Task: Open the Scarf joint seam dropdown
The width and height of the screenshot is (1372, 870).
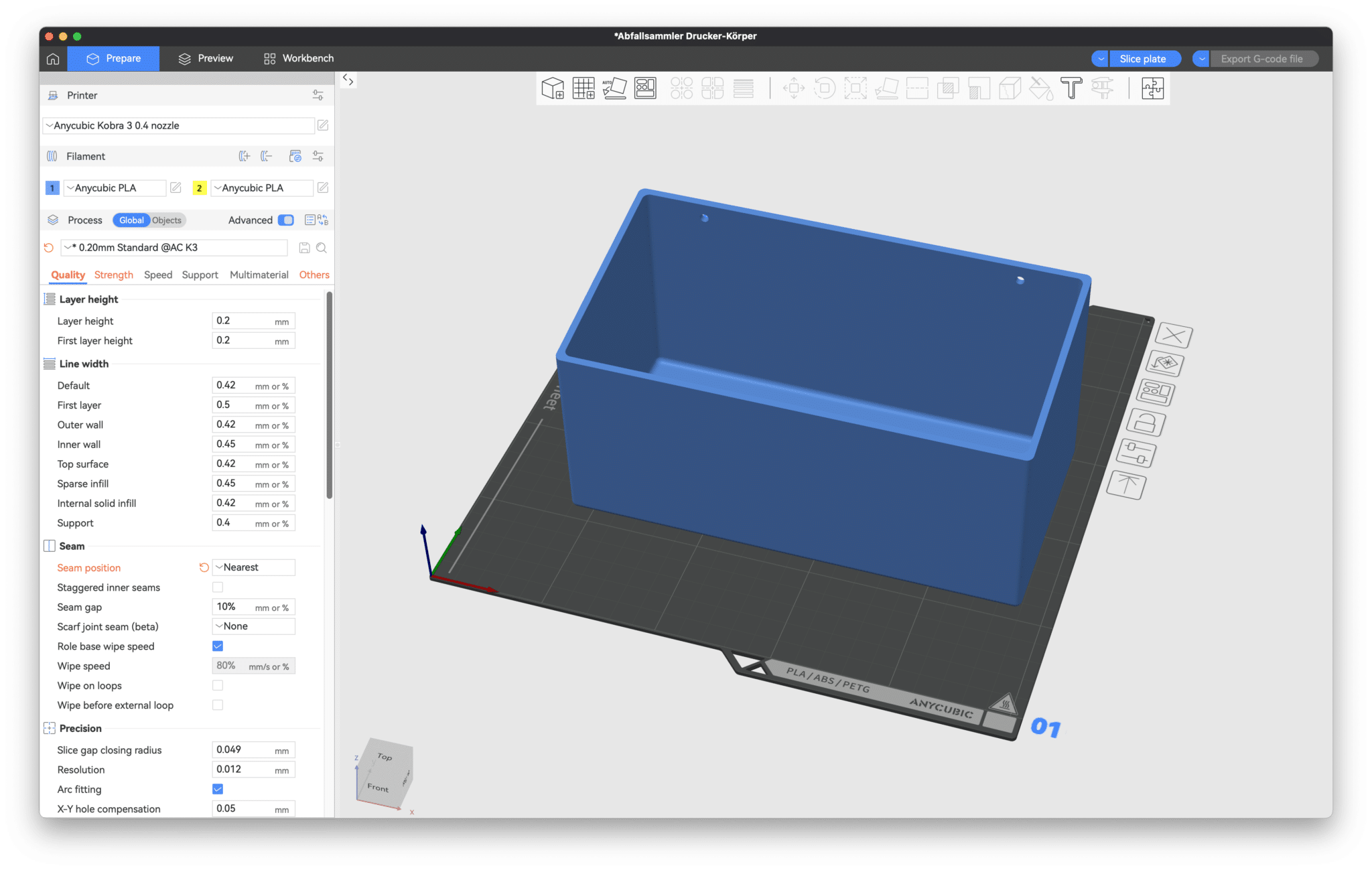Action: [254, 626]
